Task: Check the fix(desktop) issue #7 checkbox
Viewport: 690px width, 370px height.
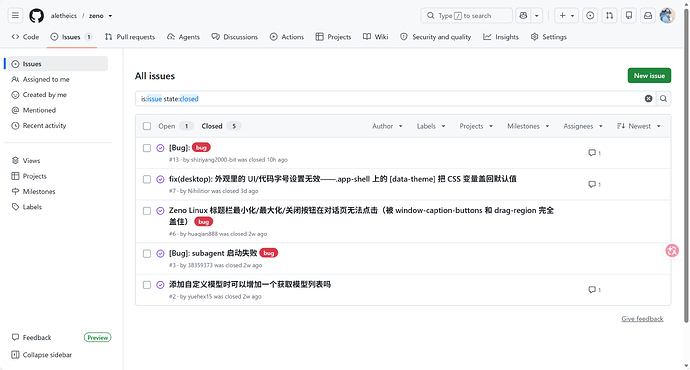Action: click(x=147, y=180)
